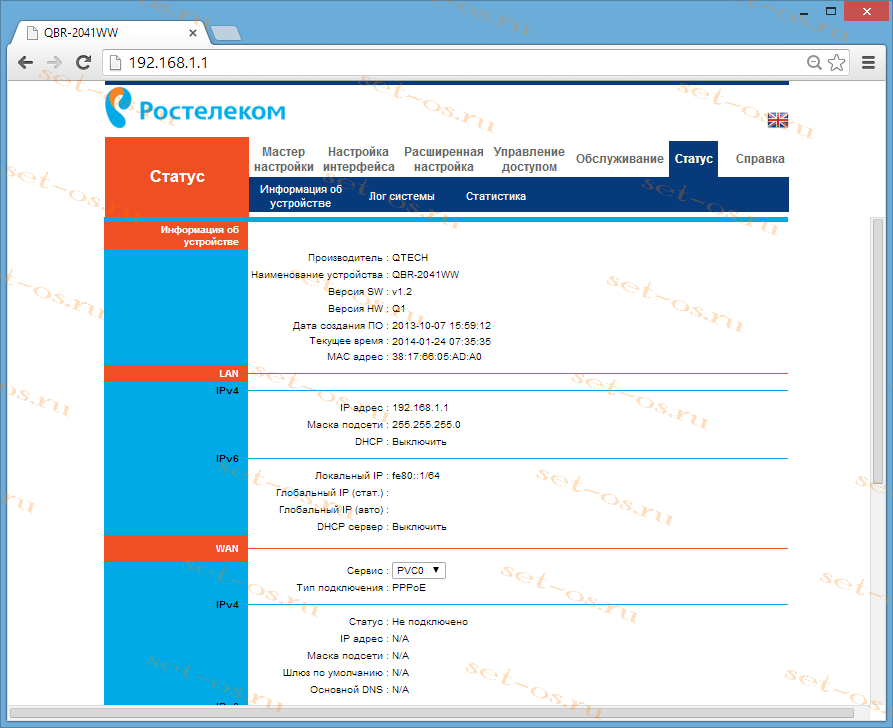This screenshot has height=728, width=893.
Task: Open the Настройка интерфейса menu
Action: pyautogui.click(x=359, y=159)
